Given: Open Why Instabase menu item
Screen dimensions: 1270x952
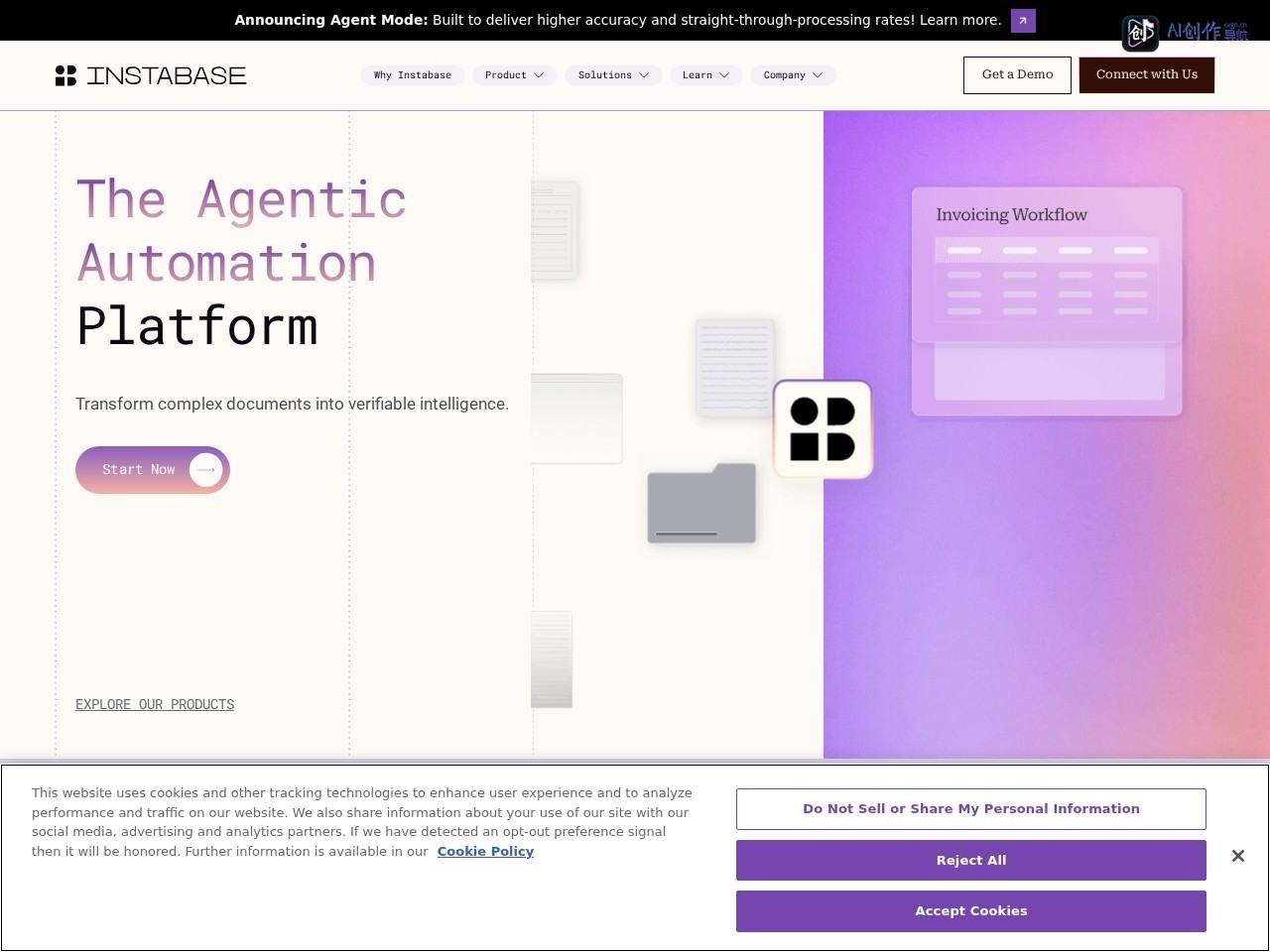Looking at the screenshot, I should pos(413,75).
